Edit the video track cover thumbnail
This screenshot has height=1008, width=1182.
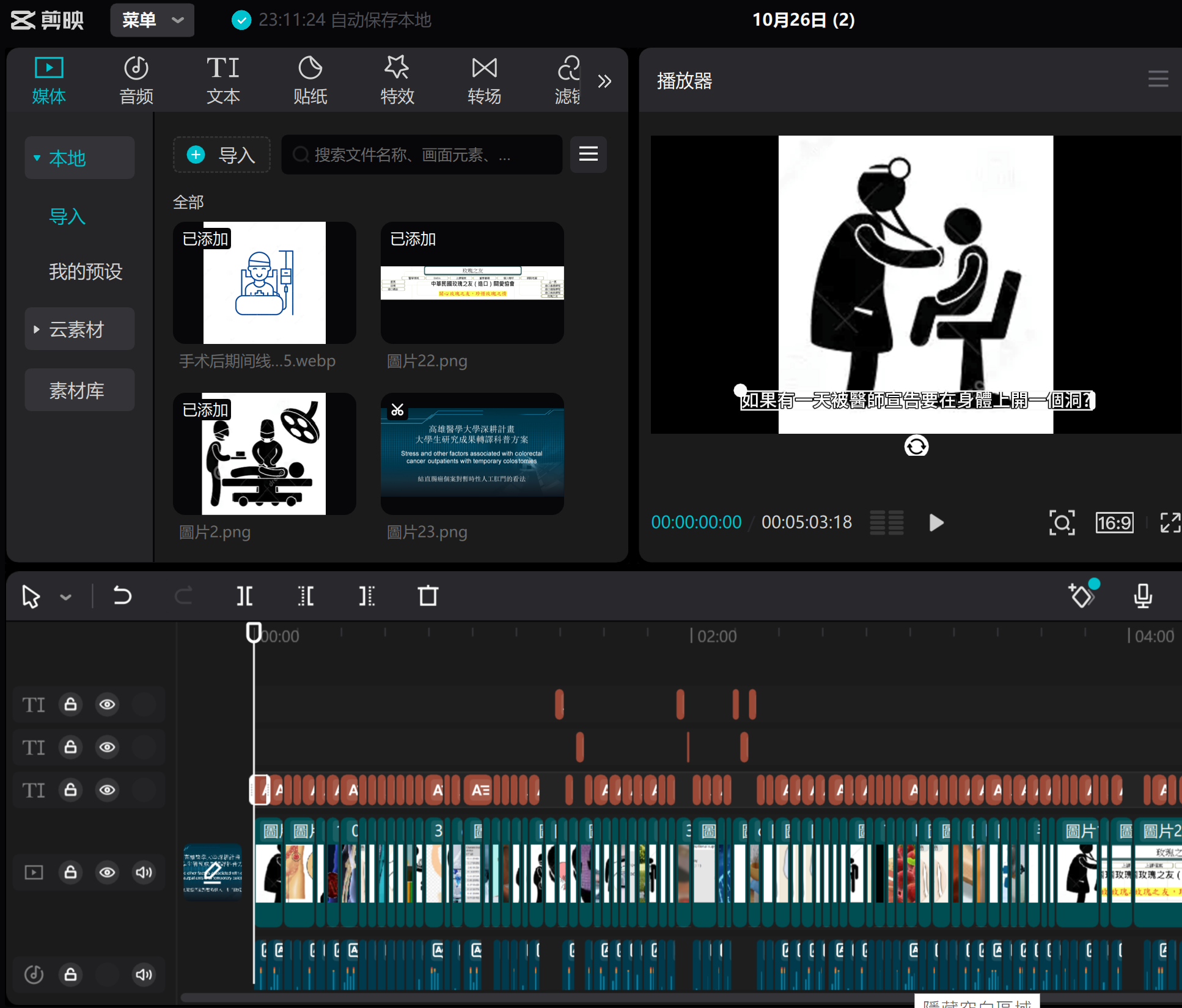[x=213, y=872]
